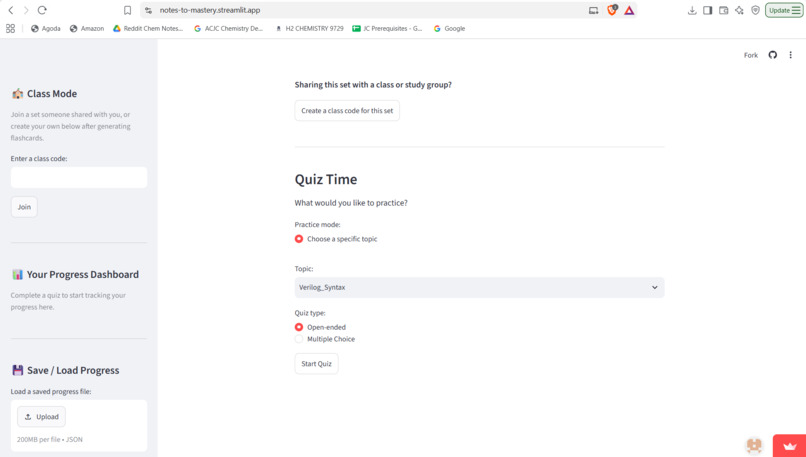Click the "200MB per file • JSON" text

pyautogui.click(x=50, y=440)
